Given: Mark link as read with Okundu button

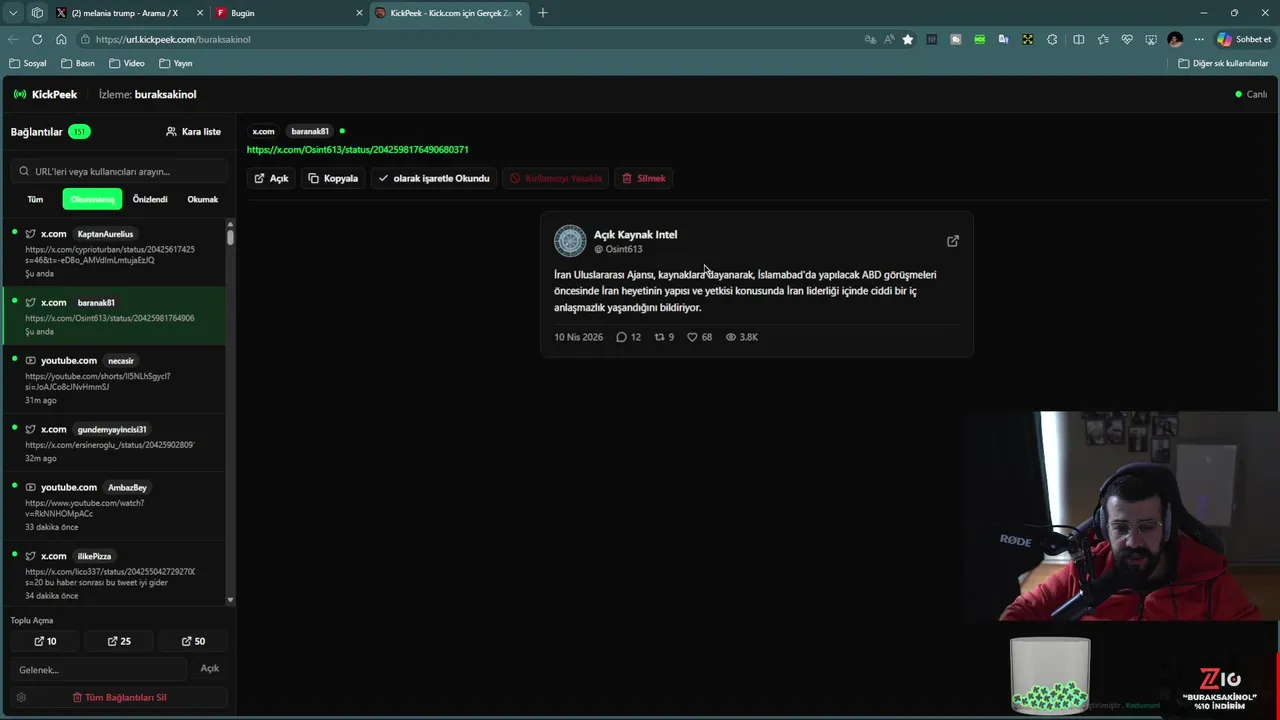Looking at the screenshot, I should (434, 178).
